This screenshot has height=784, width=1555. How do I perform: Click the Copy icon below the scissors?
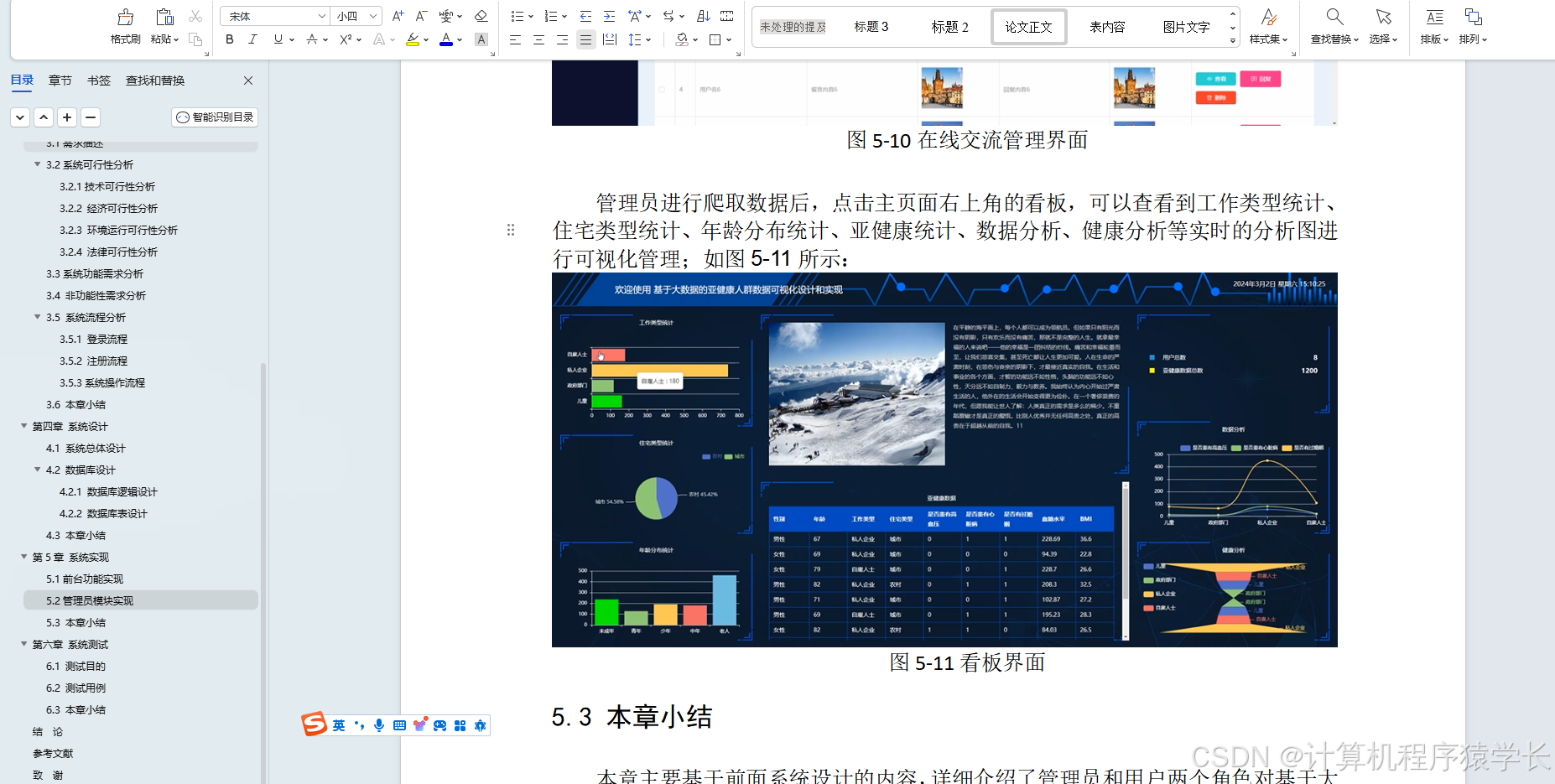[195, 39]
